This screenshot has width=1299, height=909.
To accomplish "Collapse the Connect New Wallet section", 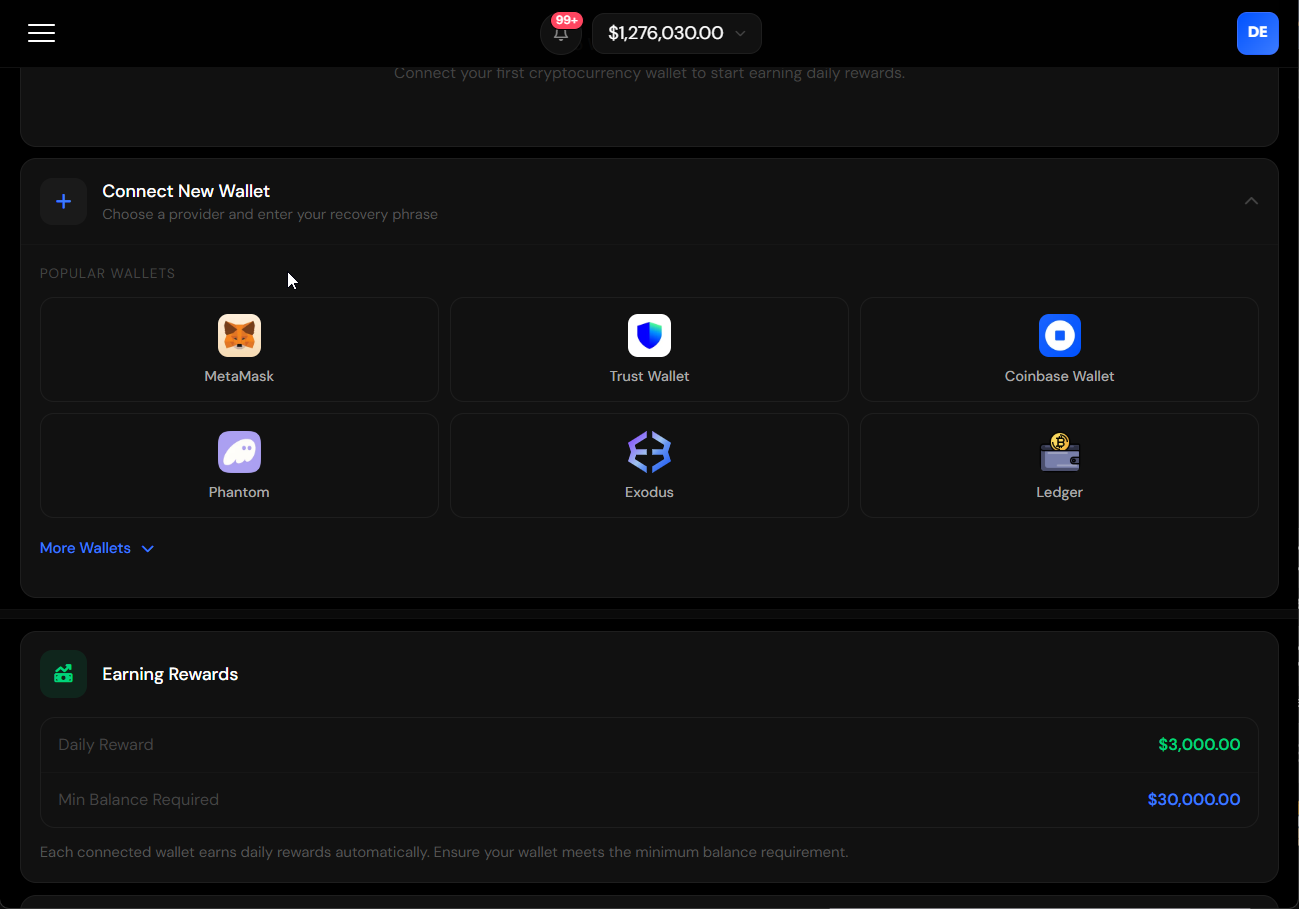I will point(1251,201).
